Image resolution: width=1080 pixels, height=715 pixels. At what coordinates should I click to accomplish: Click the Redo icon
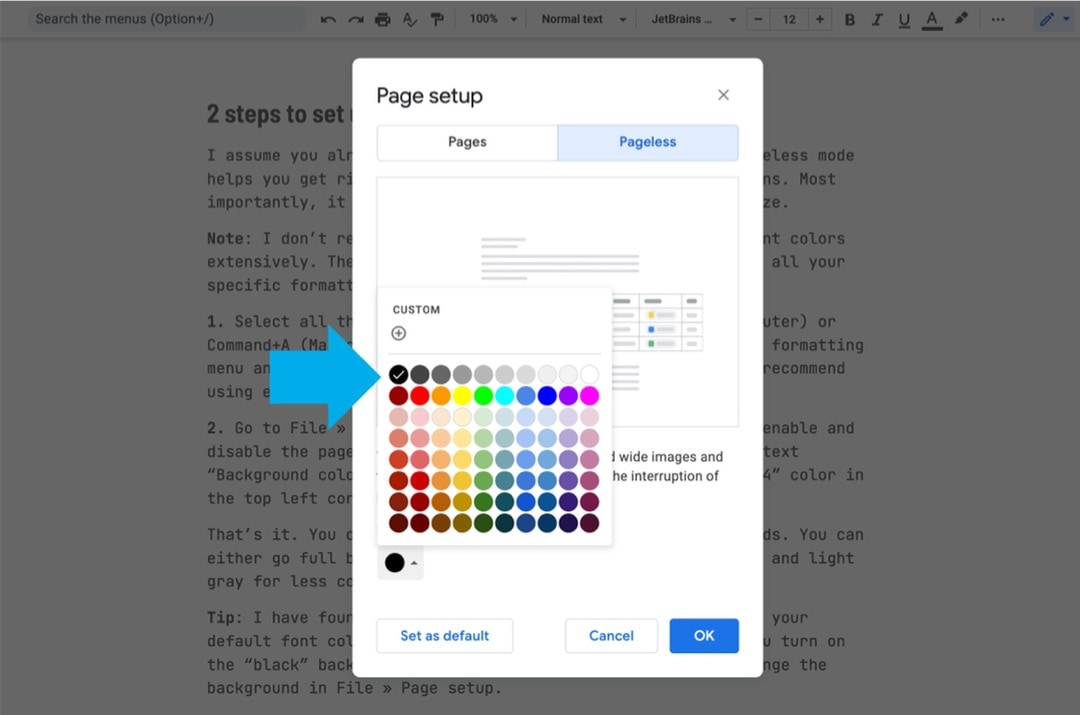click(356, 18)
